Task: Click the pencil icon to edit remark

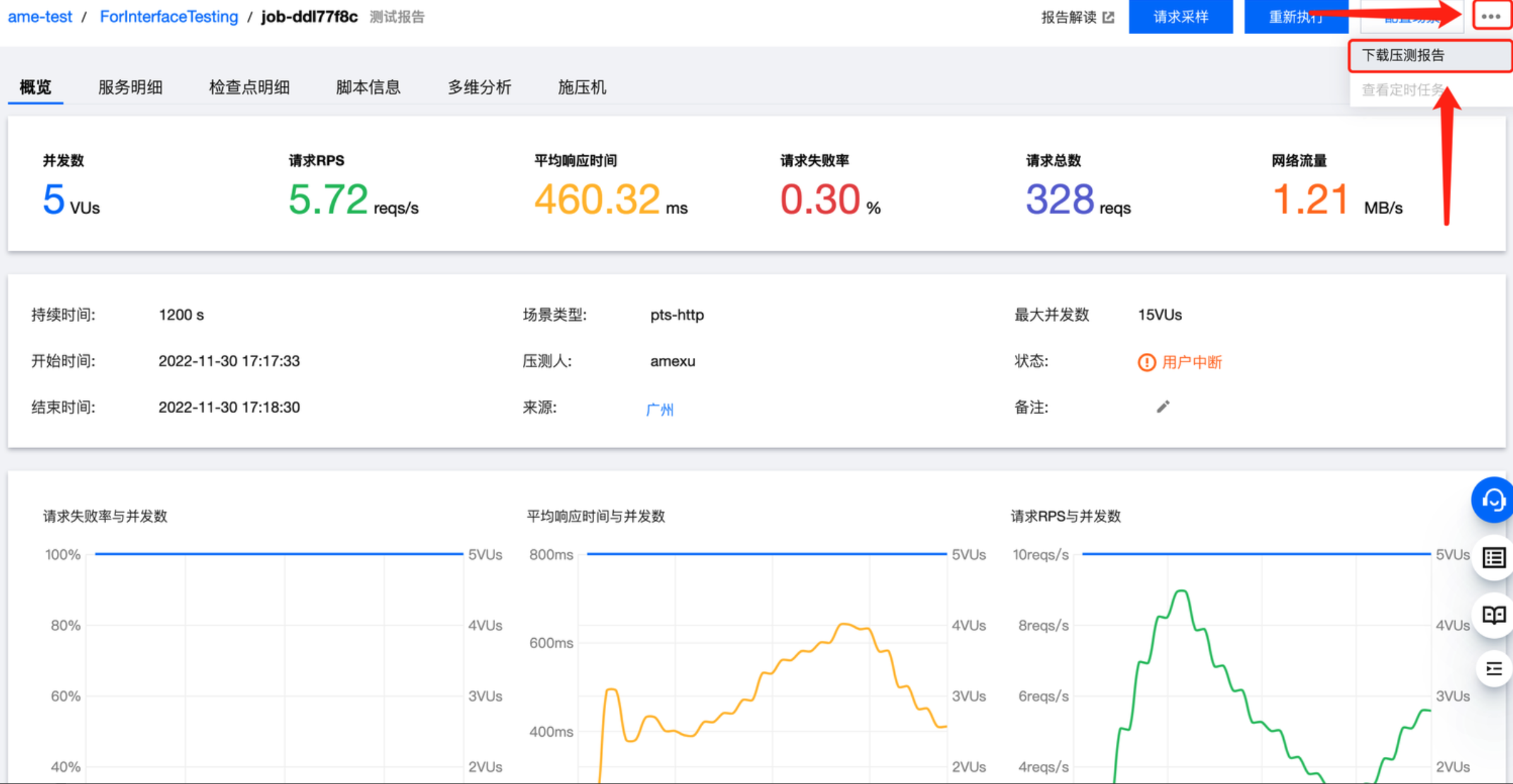Action: pyautogui.click(x=1163, y=407)
